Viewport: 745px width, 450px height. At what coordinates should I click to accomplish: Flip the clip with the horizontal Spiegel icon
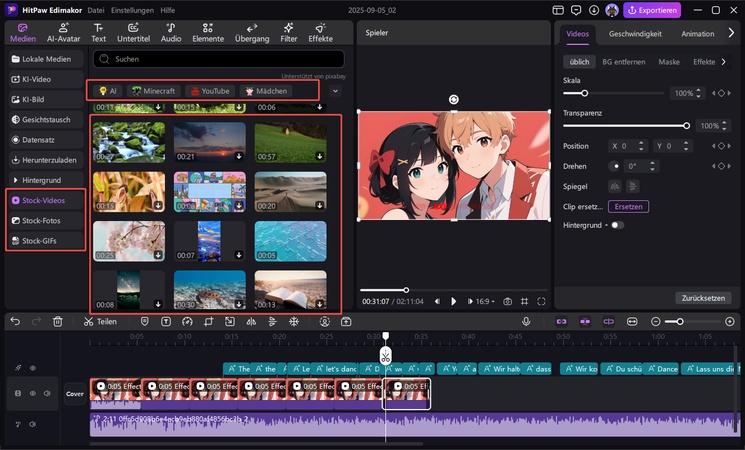click(615, 186)
